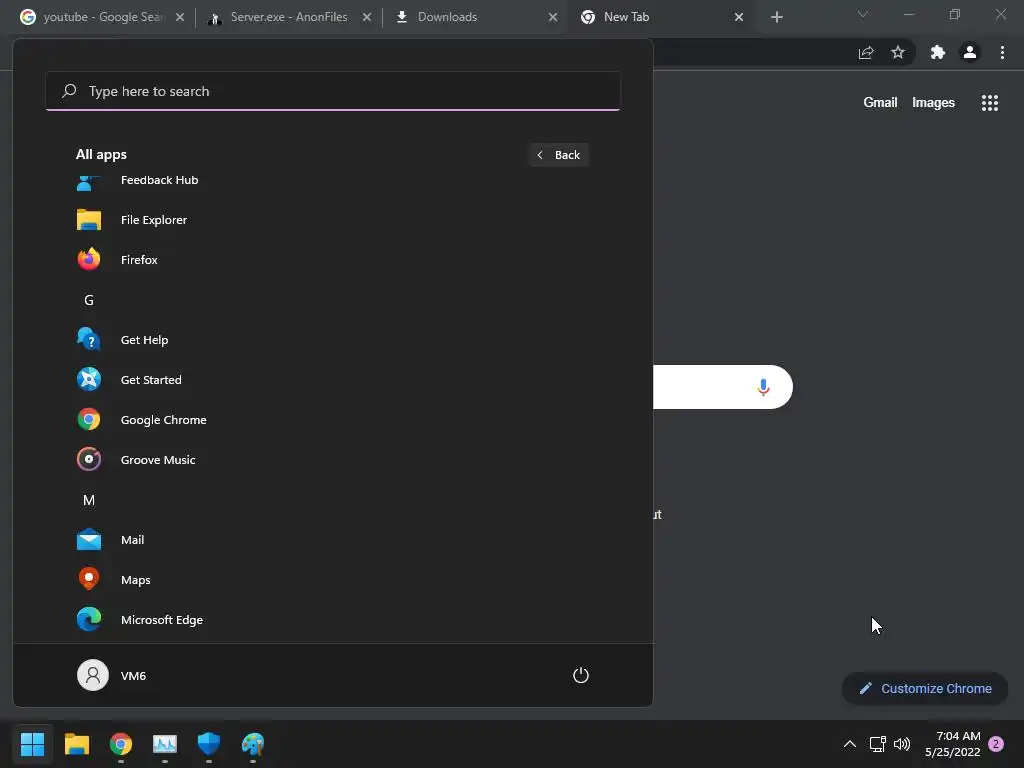The width and height of the screenshot is (1024, 768).
Task: Start voice search with the microphone
Action: 763,387
